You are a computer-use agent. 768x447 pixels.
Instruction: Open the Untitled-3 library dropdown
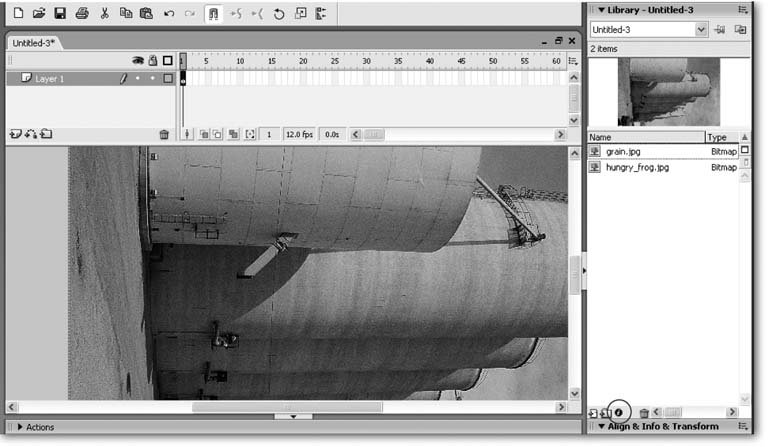coord(702,30)
